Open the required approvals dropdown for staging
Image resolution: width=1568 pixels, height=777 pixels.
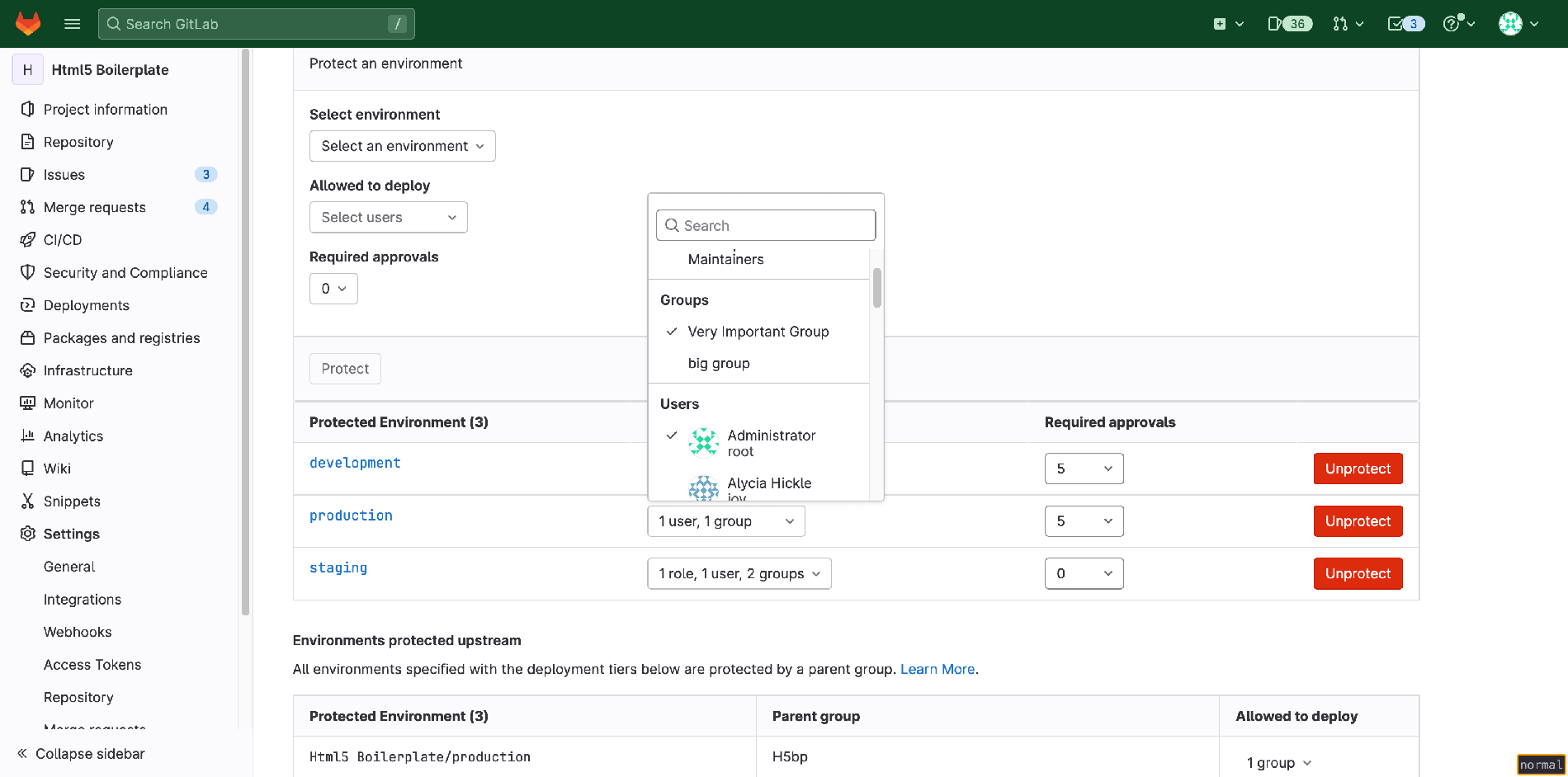pos(1084,573)
